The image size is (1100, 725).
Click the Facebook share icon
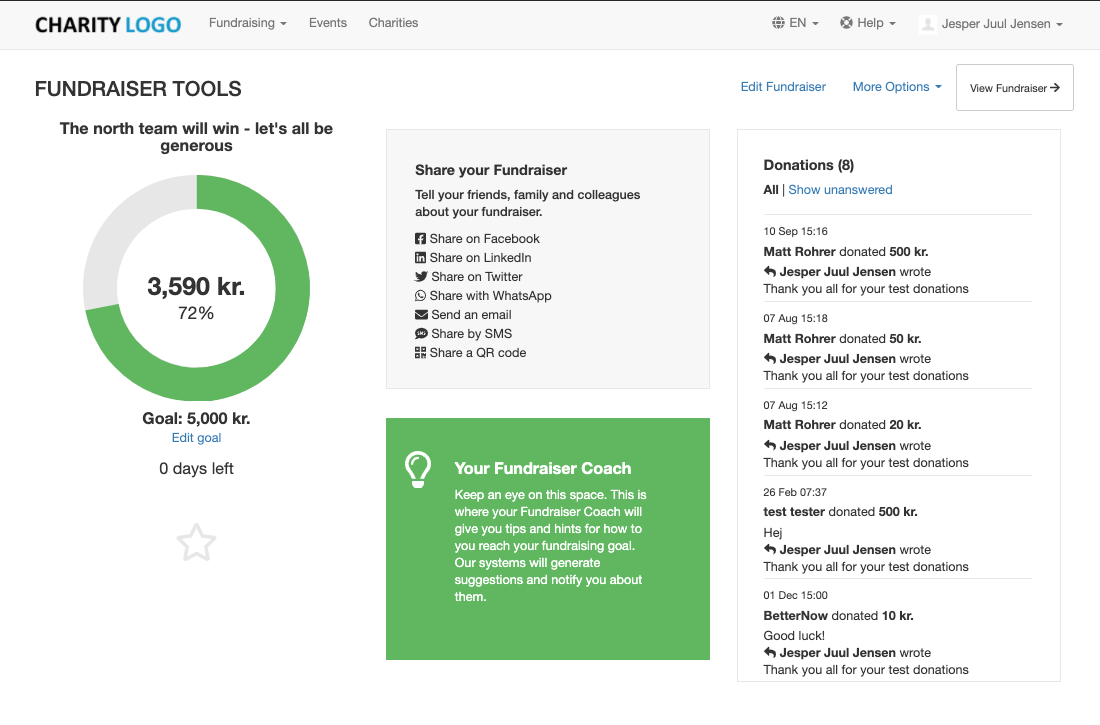pos(421,239)
